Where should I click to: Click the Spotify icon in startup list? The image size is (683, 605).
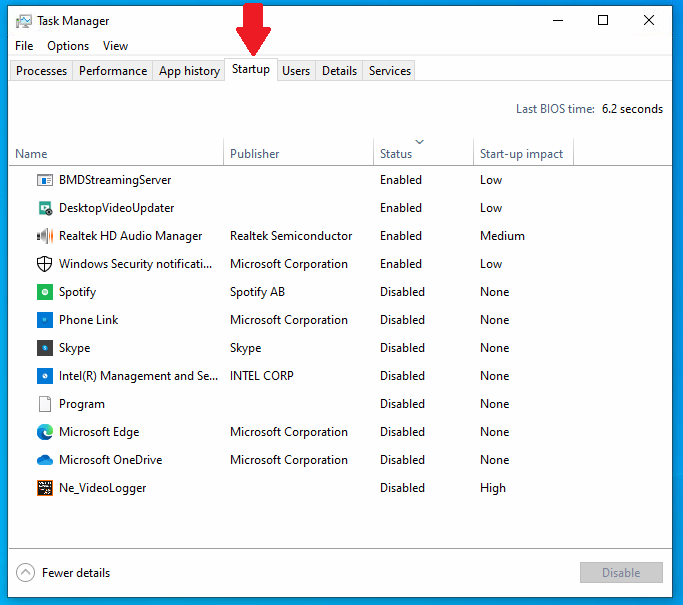[x=44, y=292]
